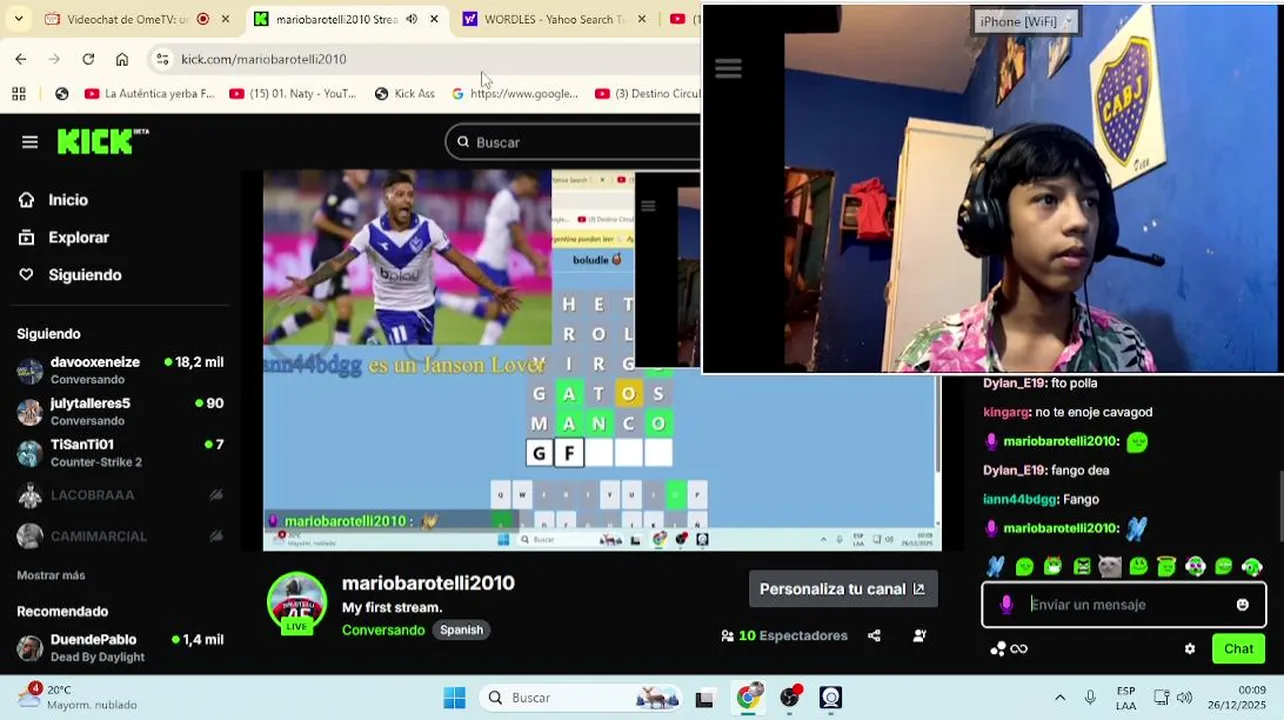1284x720 pixels.
Task: Open the webcam app taskbar icon
Action: point(831,697)
